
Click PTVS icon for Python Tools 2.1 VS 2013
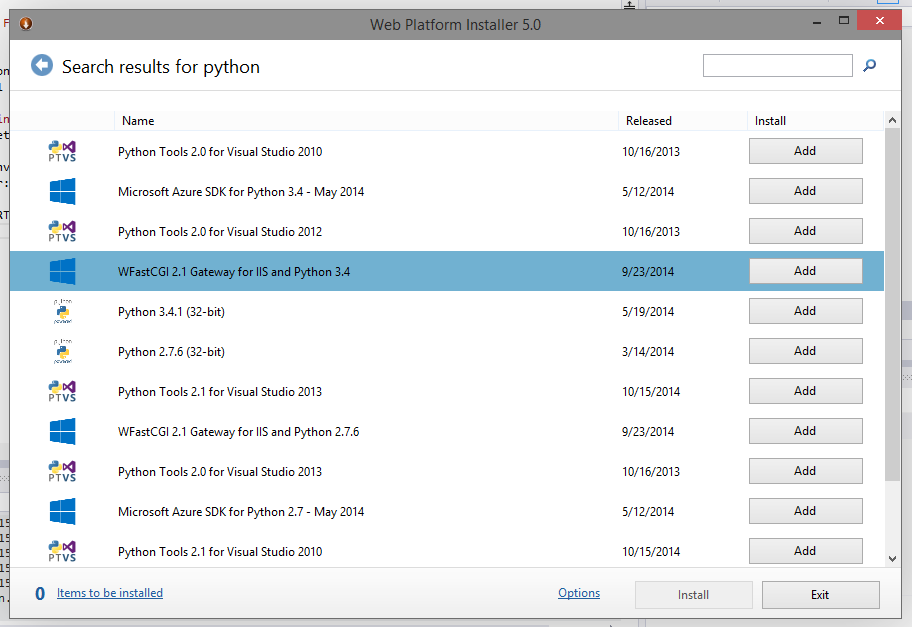point(62,391)
